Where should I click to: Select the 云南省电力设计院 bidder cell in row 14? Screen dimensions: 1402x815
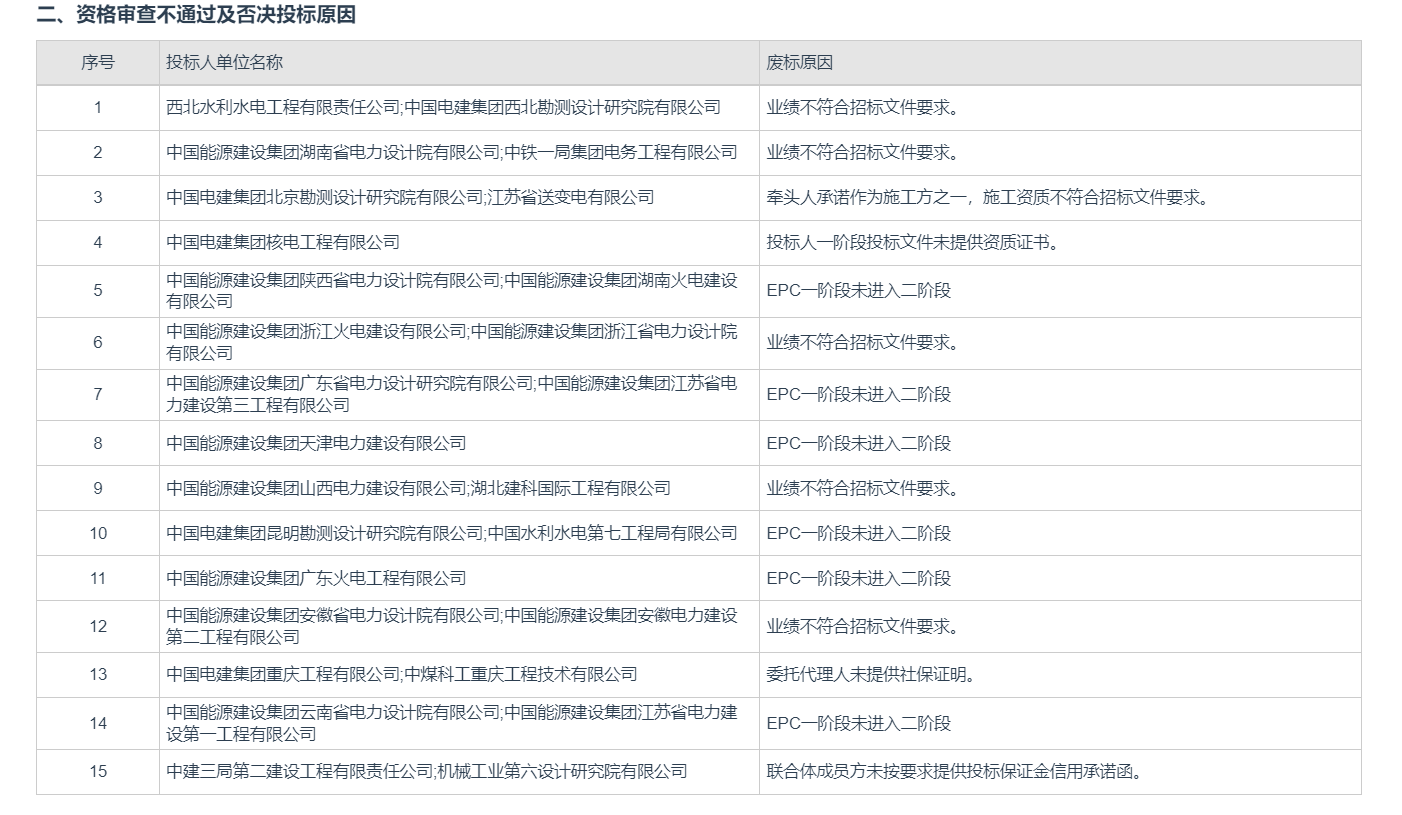[451, 723]
